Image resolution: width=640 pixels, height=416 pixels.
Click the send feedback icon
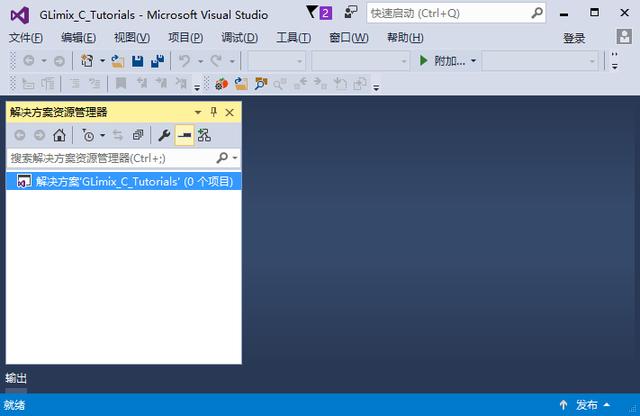(351, 13)
